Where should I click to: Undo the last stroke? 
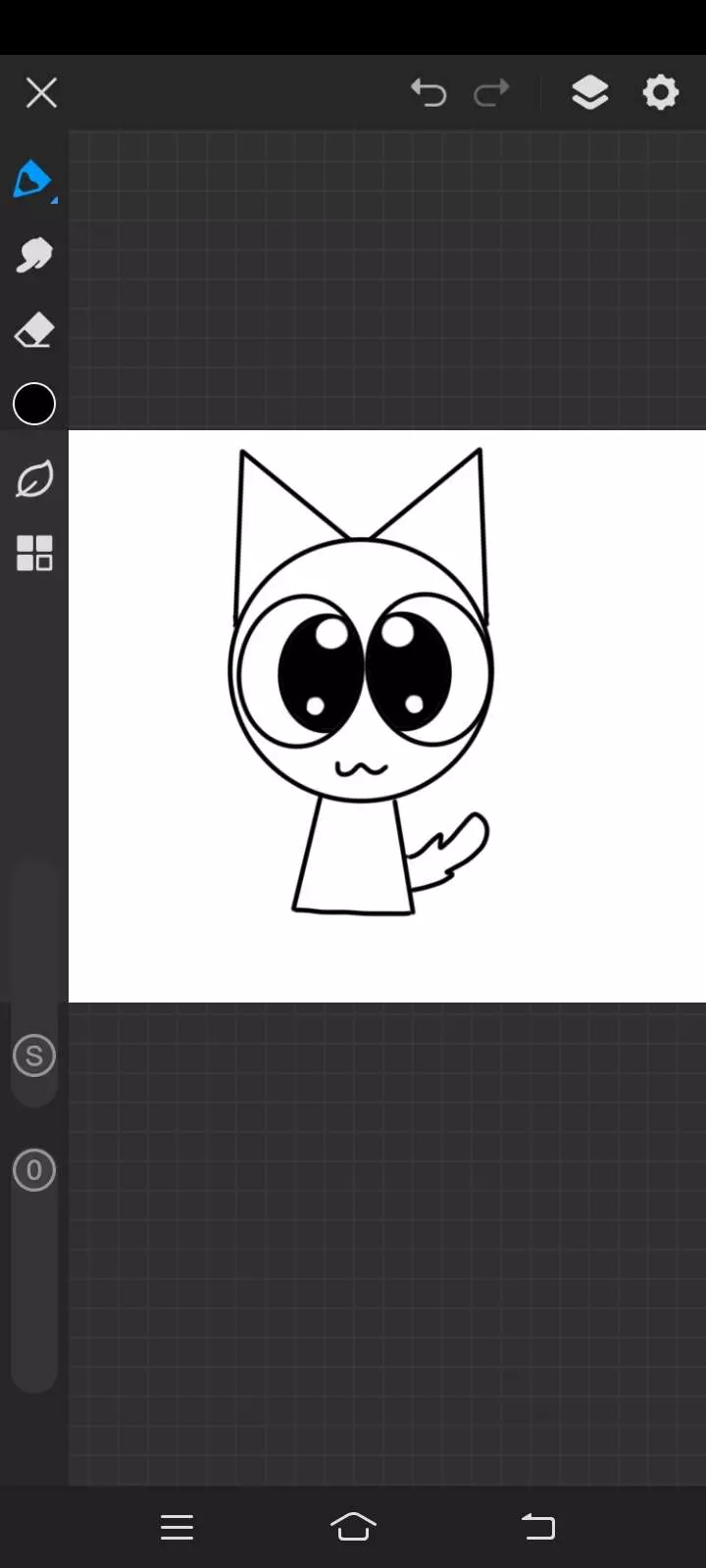[x=429, y=93]
